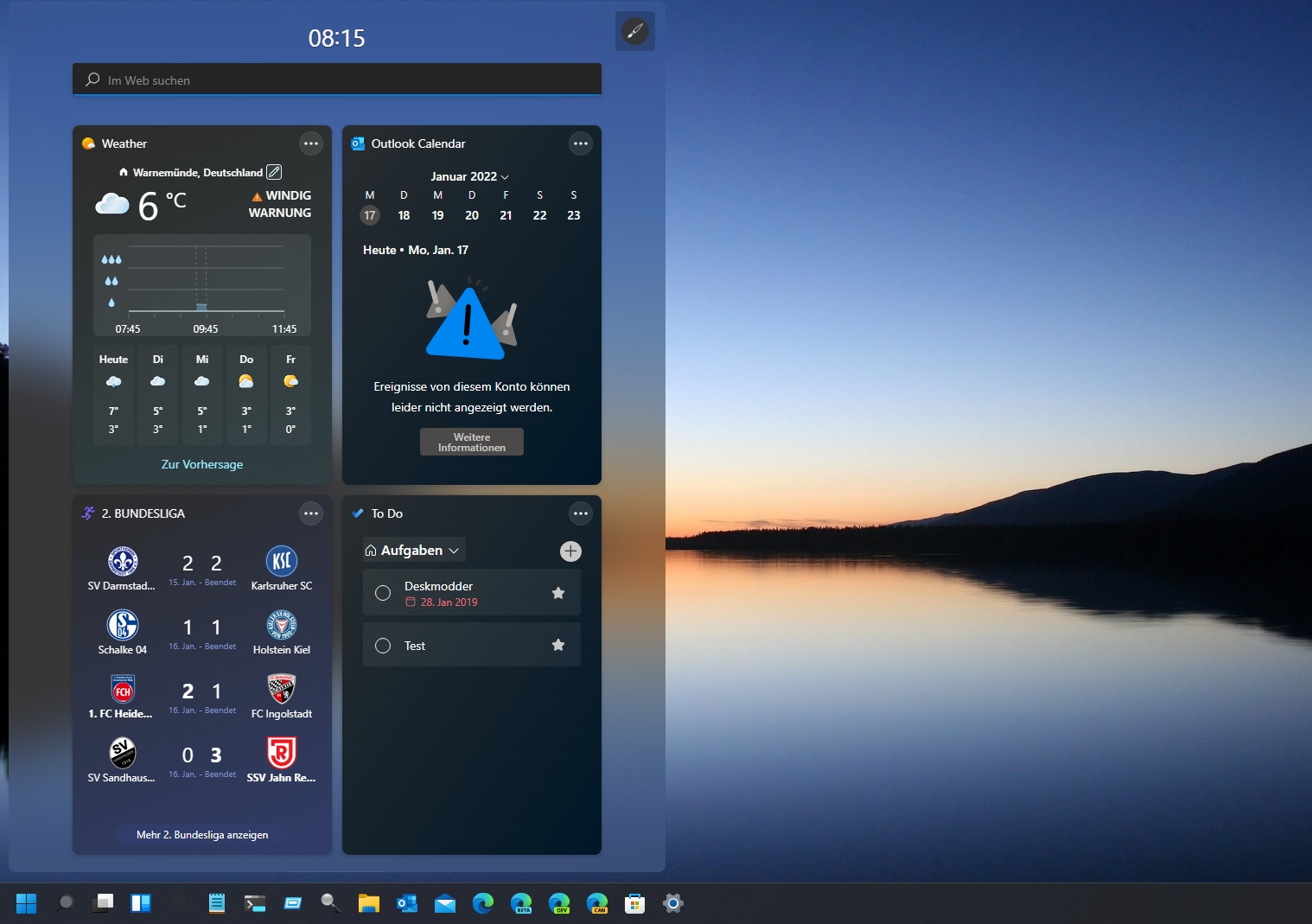The image size is (1312, 924).
Task: Select calendar day 20
Action: (472, 215)
